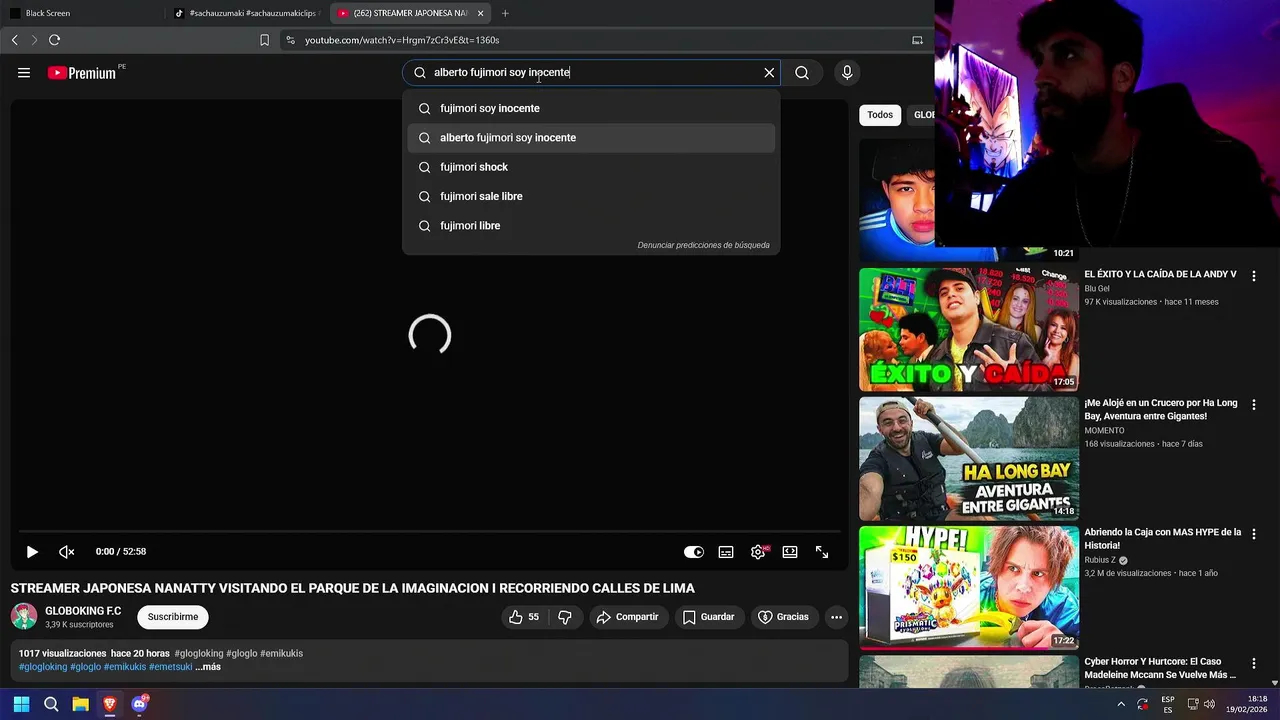This screenshot has height=720, width=1280.
Task: Bookmark this page with the bookmark icon
Action: coord(264,40)
